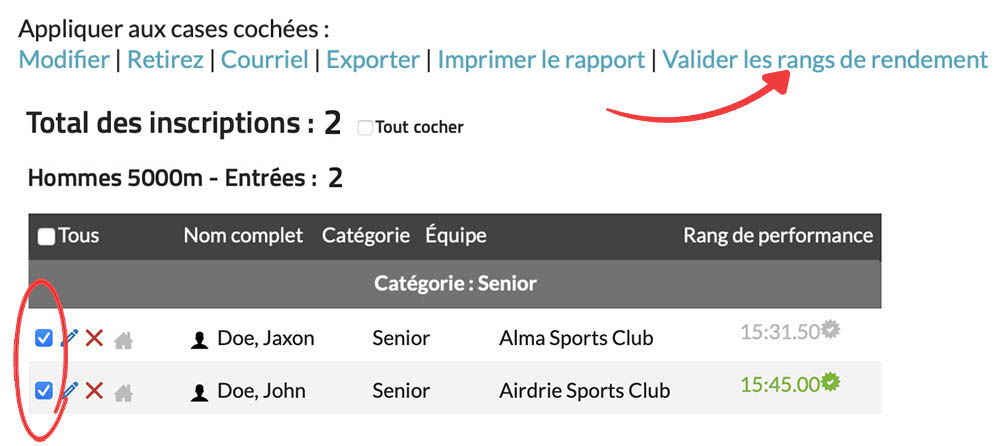Click home icon in Doe, Jaxon row
Image resolution: width=1000 pixels, height=446 pixels.
click(x=123, y=340)
